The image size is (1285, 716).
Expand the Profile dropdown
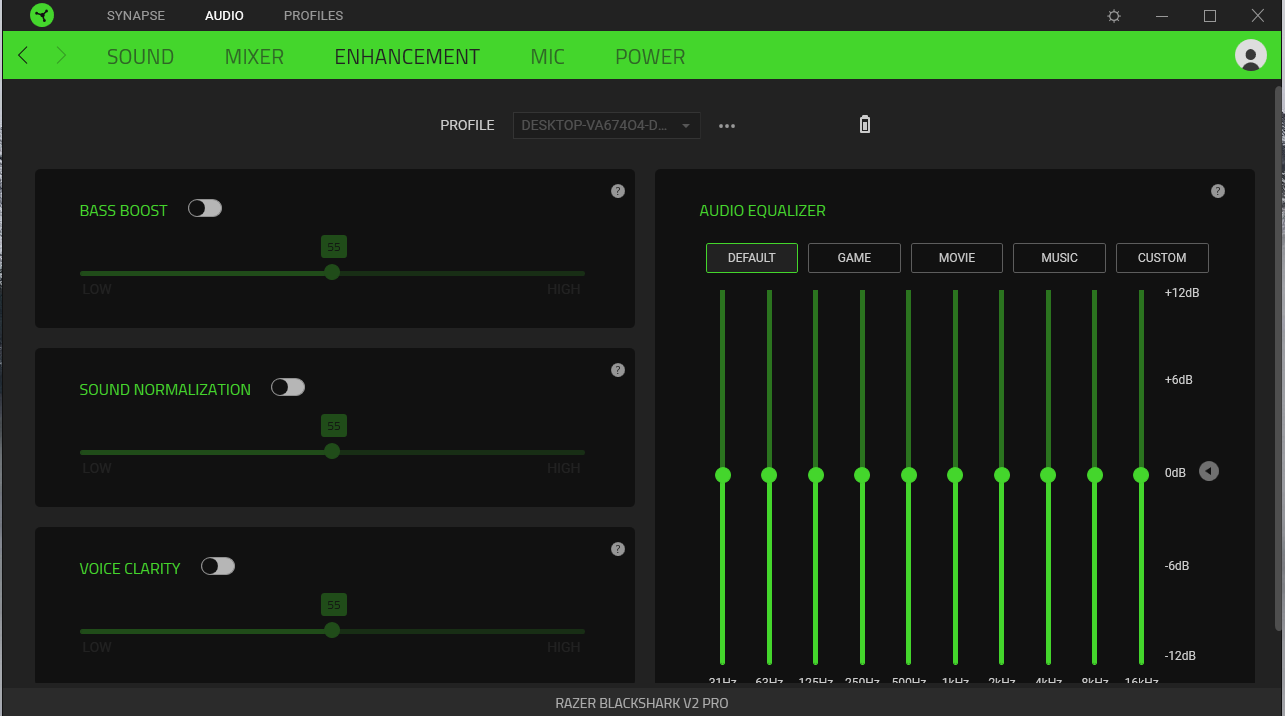point(607,126)
